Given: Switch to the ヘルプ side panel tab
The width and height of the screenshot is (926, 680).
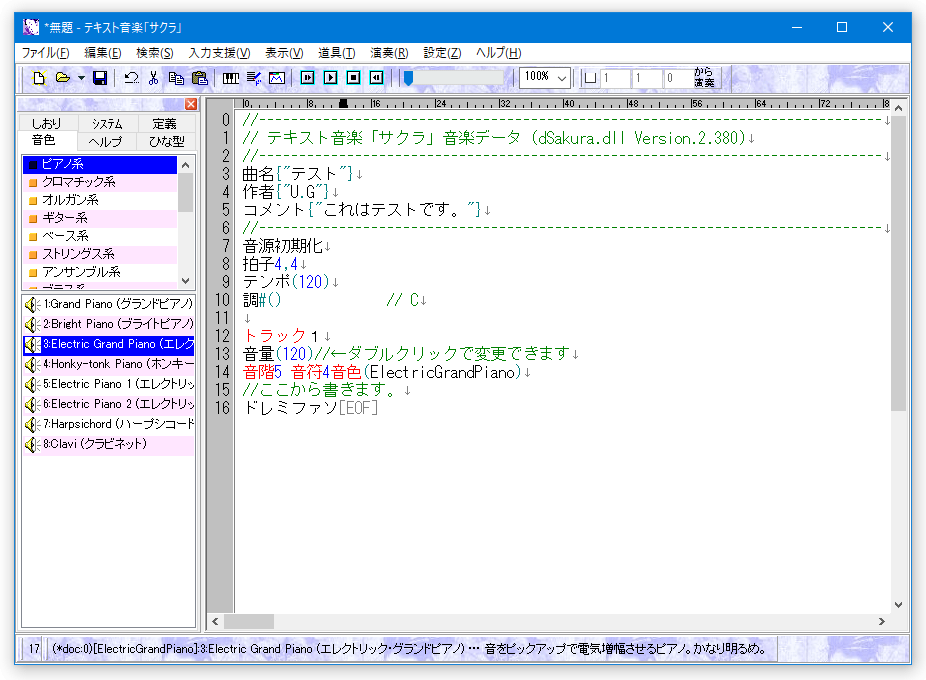Looking at the screenshot, I should point(105,142).
